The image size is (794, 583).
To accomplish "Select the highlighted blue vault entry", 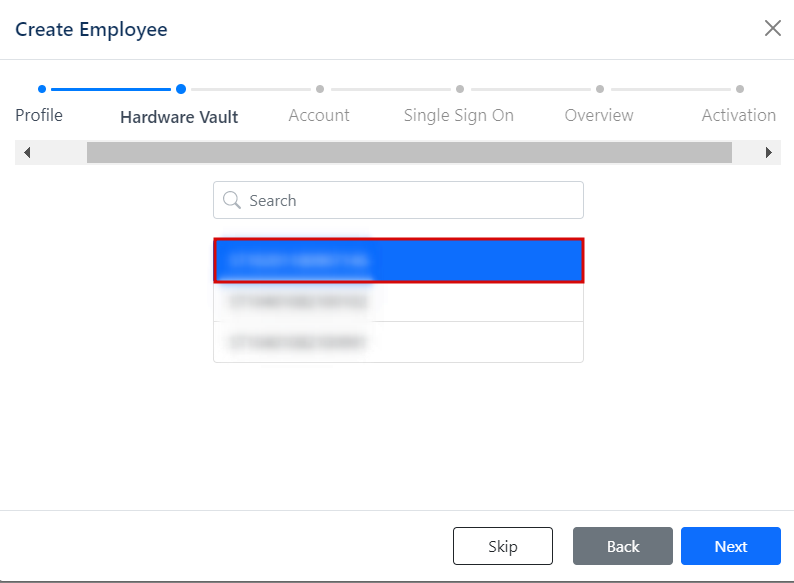I will coord(399,260).
